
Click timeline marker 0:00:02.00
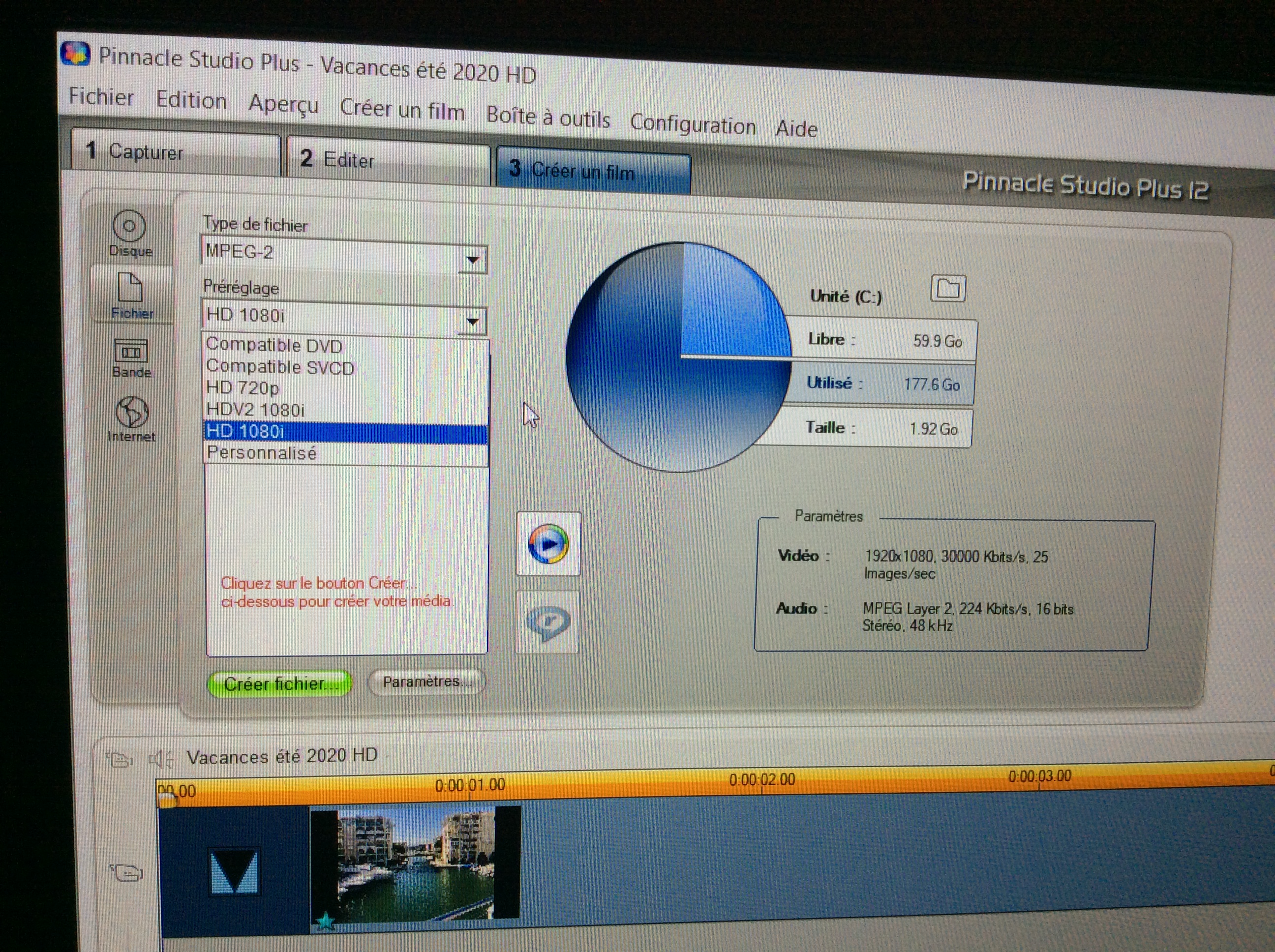(762, 780)
